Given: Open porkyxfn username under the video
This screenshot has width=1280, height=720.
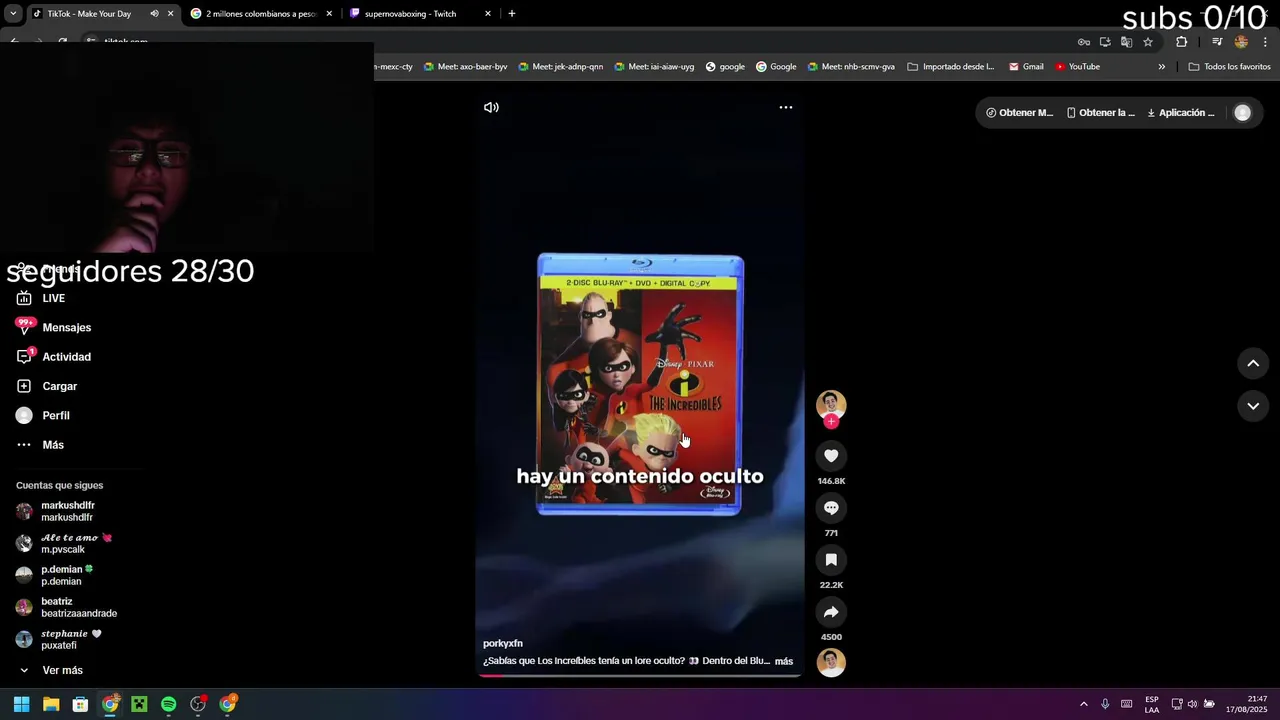Looking at the screenshot, I should tap(503, 643).
